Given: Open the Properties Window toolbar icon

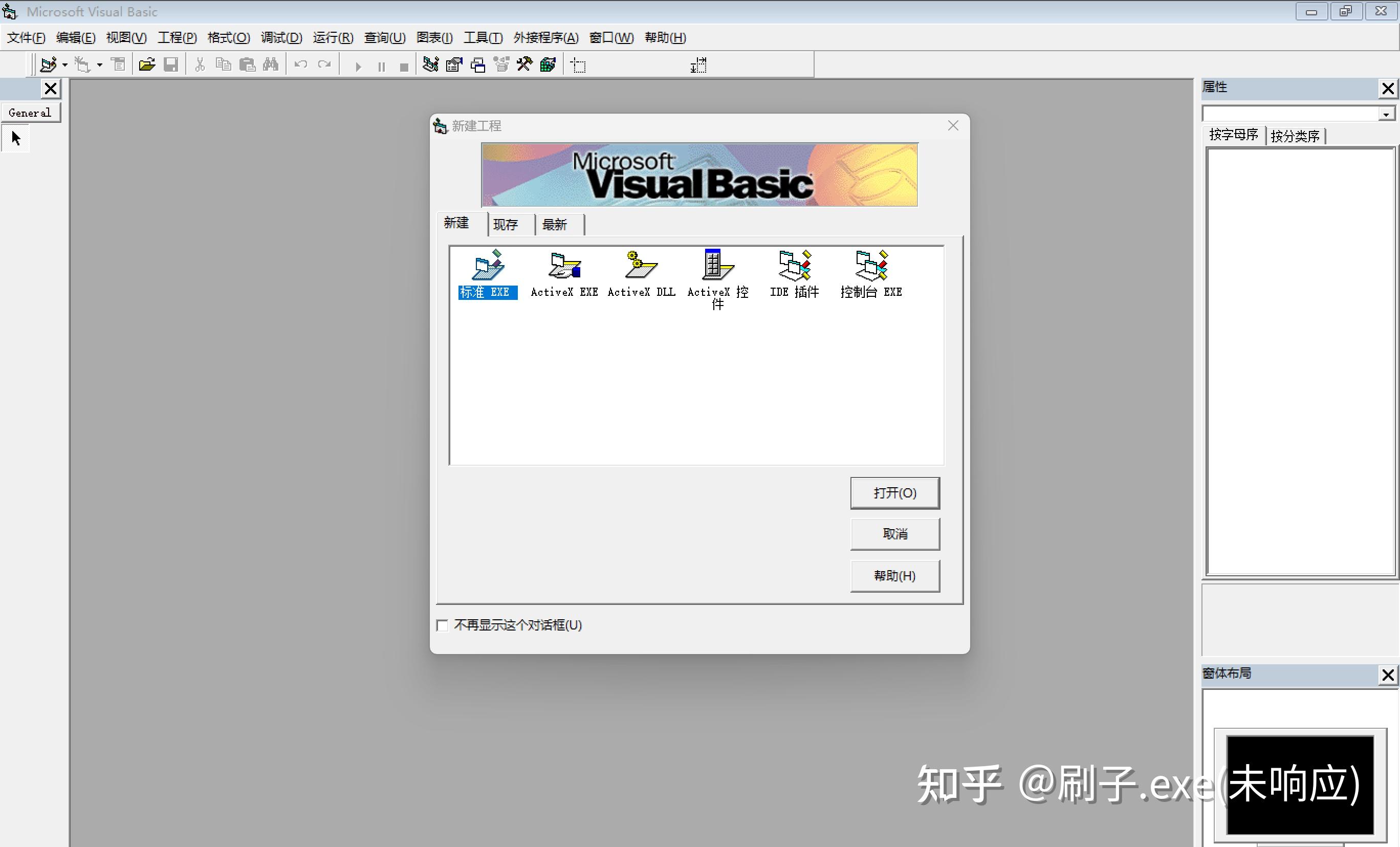Looking at the screenshot, I should (x=454, y=65).
